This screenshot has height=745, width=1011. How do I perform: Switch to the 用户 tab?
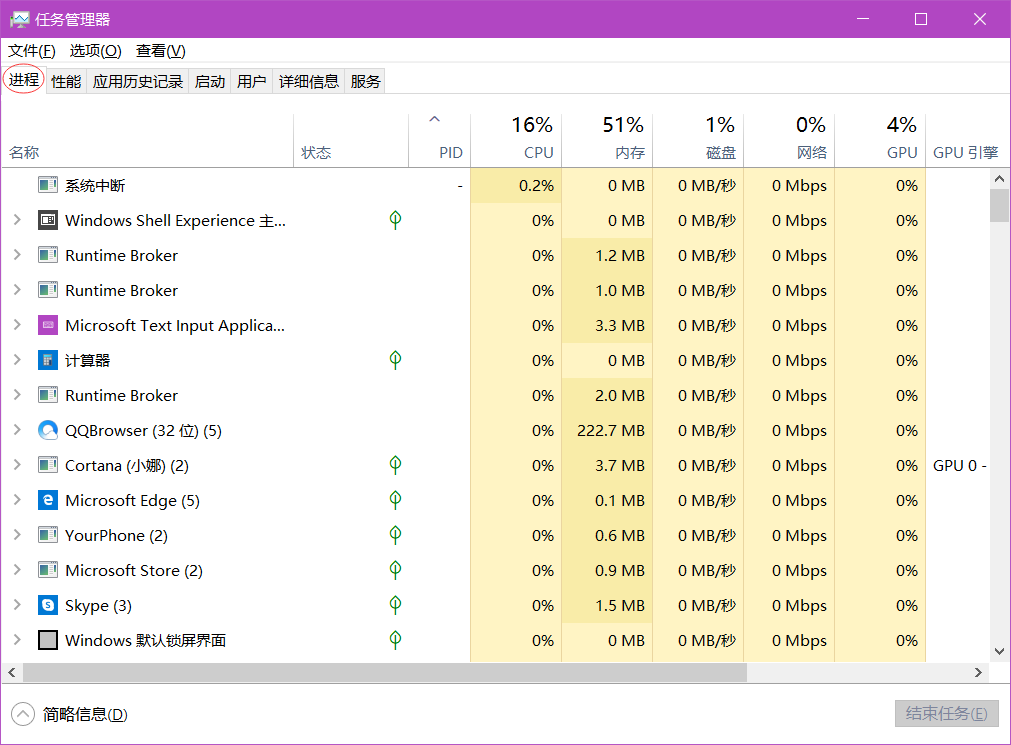(x=251, y=81)
